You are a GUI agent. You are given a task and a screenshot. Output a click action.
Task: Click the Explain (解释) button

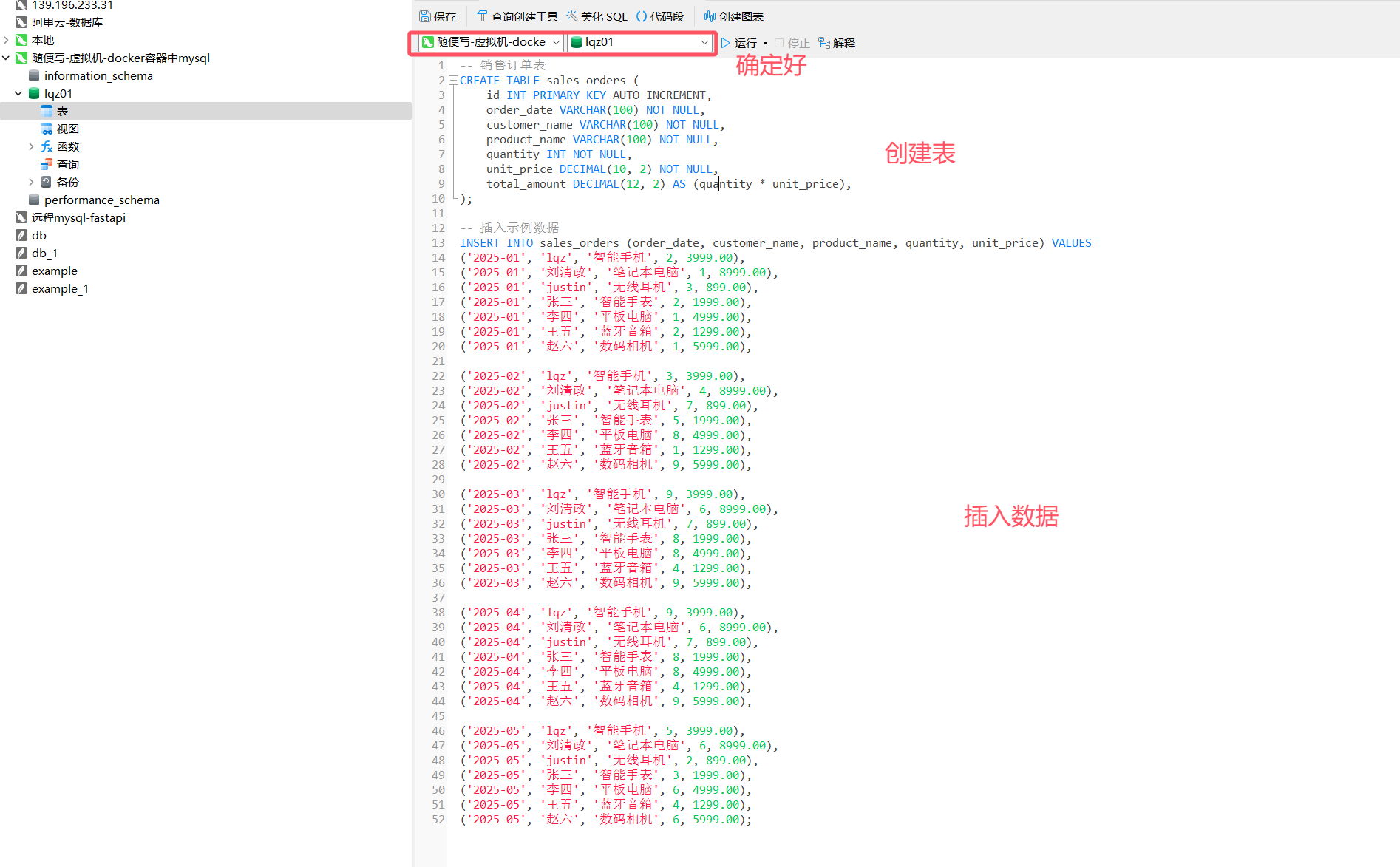837,43
